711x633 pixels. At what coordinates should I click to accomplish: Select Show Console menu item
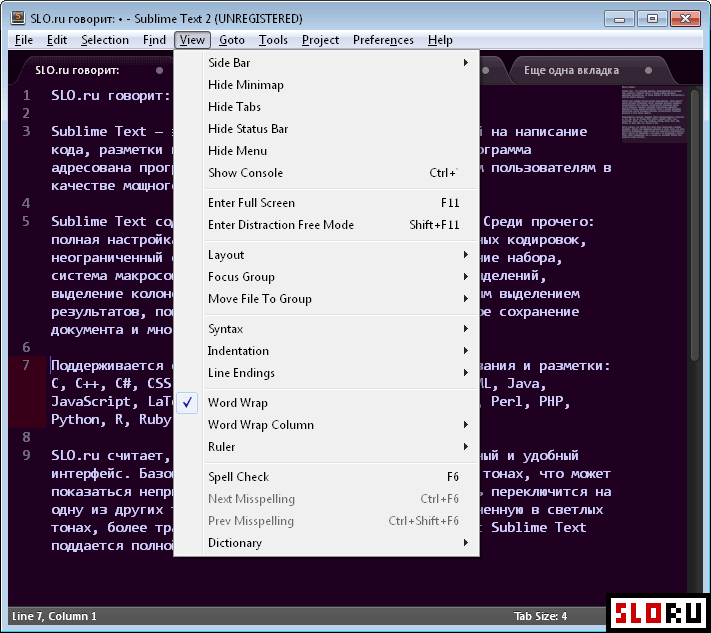(x=326, y=173)
